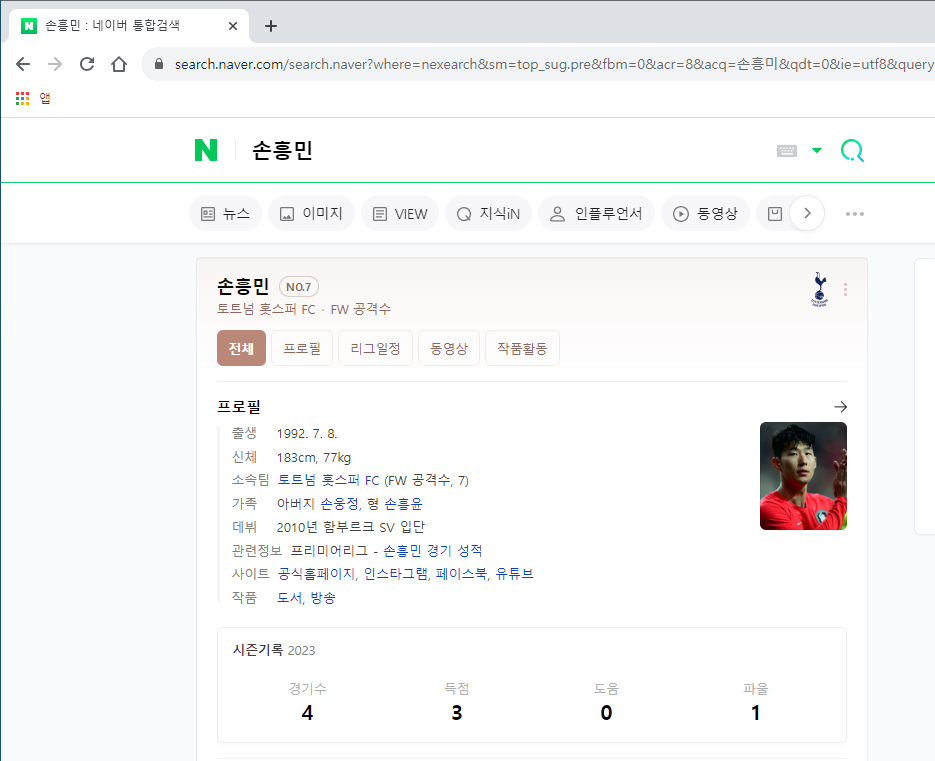Click the lock site security icon

(159, 64)
